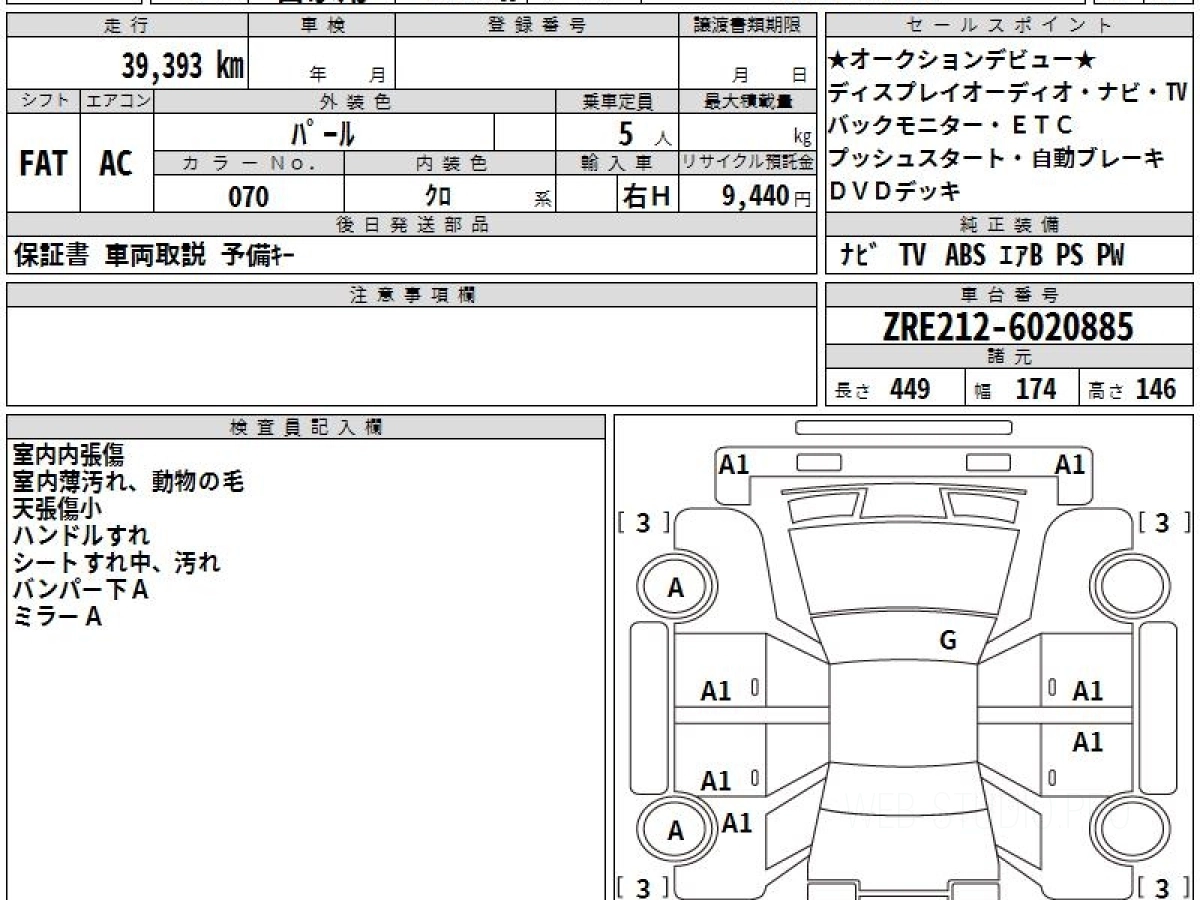This screenshot has width=1200, height=900.
Task: Select the inspector note 天張傷小
Action: pos(57,509)
